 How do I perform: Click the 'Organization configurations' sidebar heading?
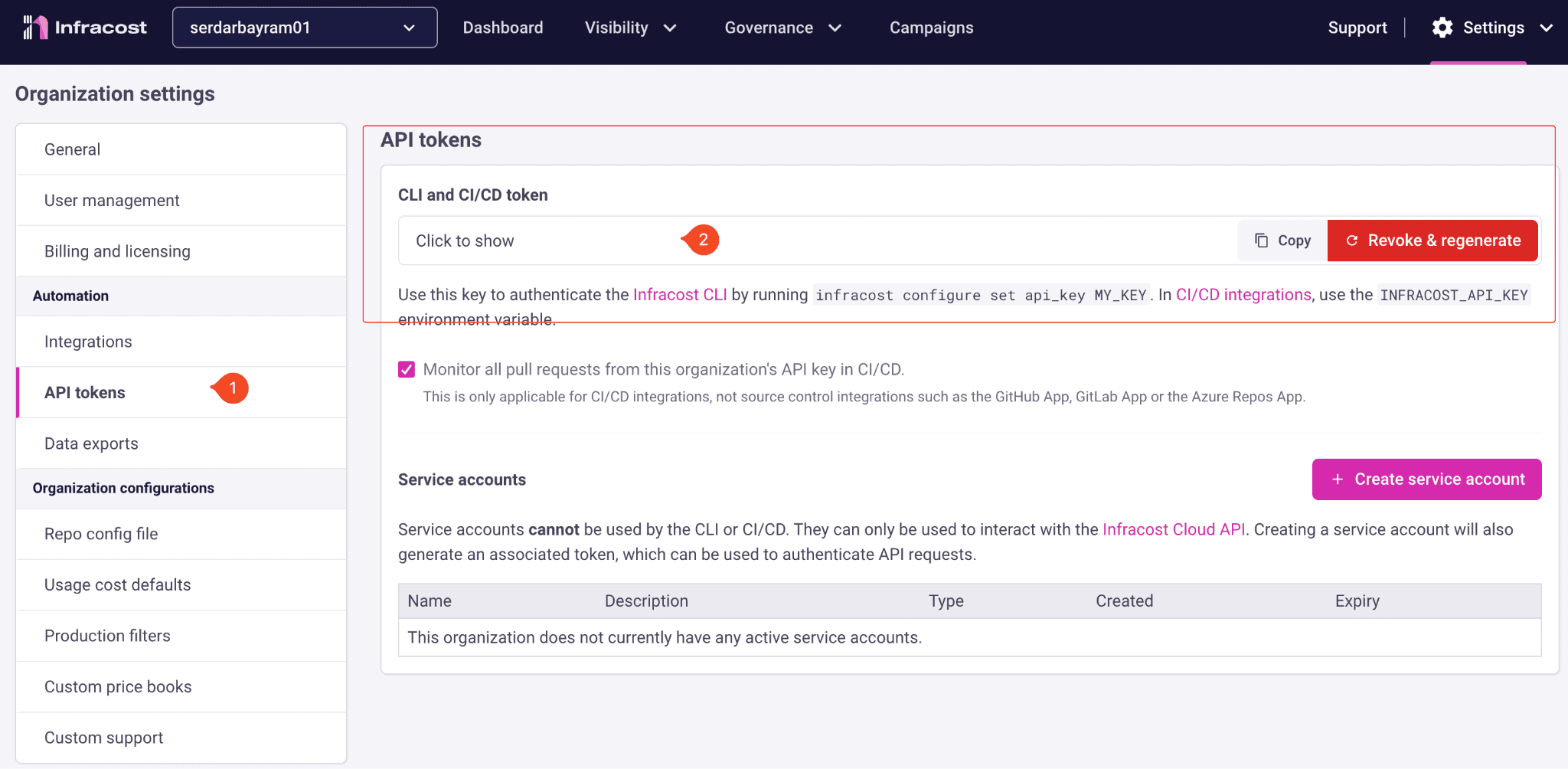[123, 488]
